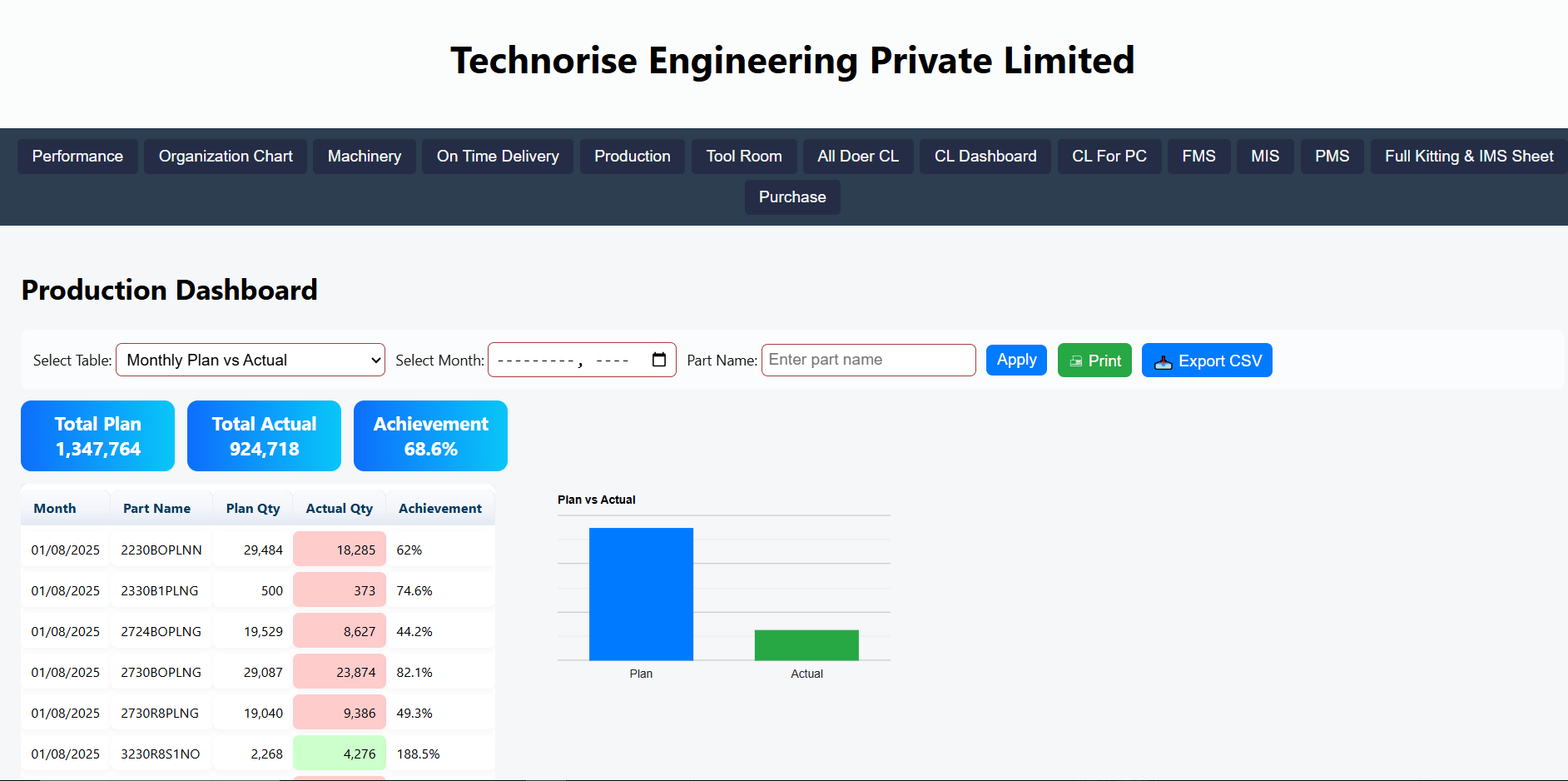Click the blue Plan bar in chart
The image size is (1568, 781).
pos(641,594)
